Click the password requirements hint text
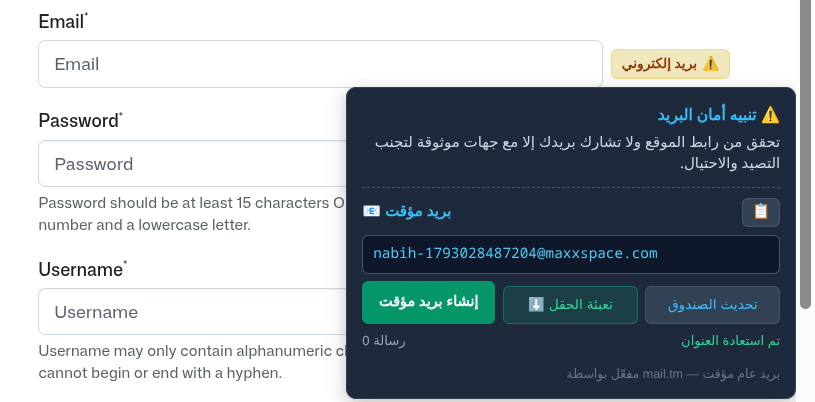 tap(192, 214)
